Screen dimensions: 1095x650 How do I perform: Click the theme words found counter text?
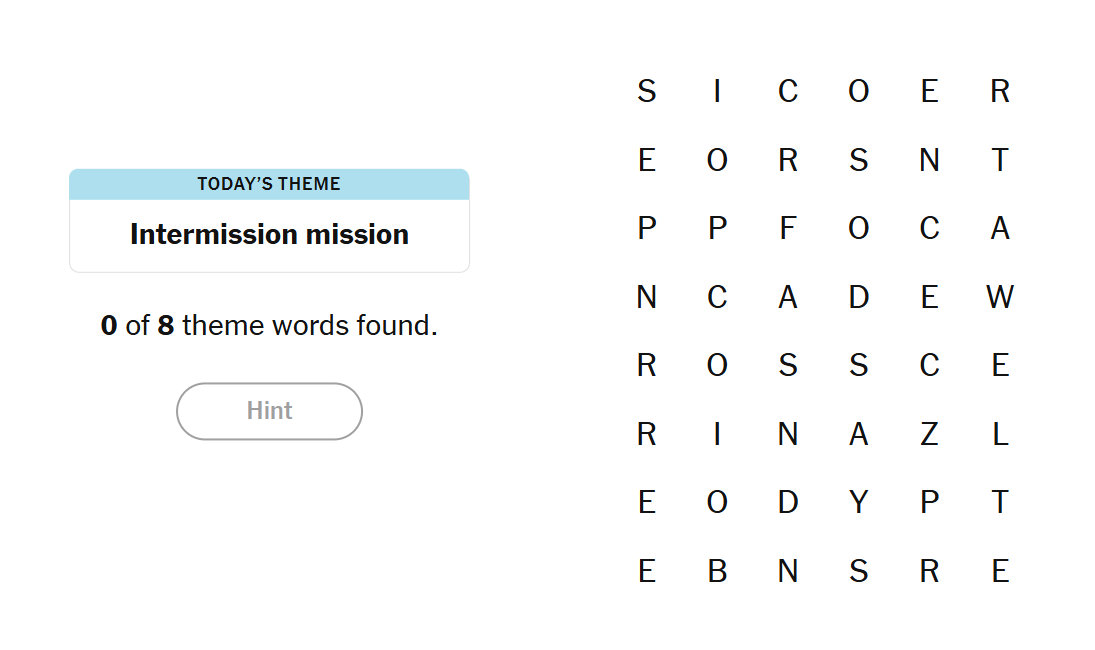pyautogui.click(x=269, y=325)
